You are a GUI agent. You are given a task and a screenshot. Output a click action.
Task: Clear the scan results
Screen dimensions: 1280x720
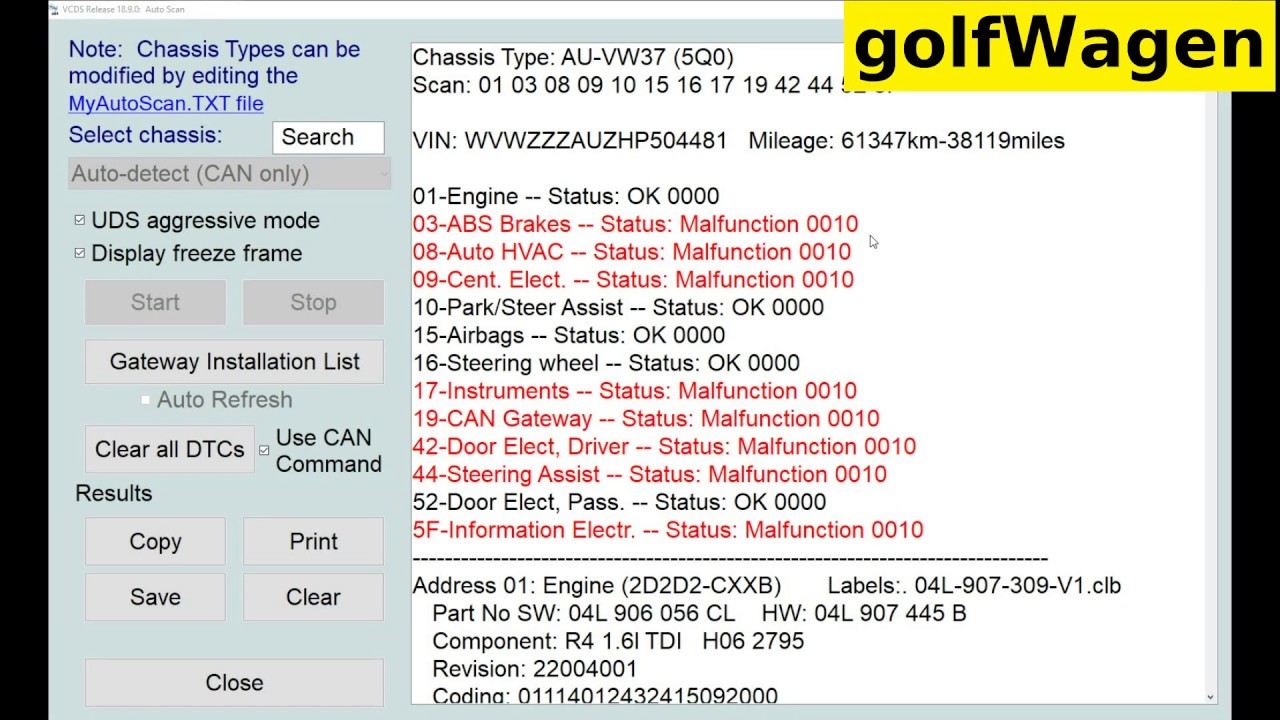coord(313,597)
